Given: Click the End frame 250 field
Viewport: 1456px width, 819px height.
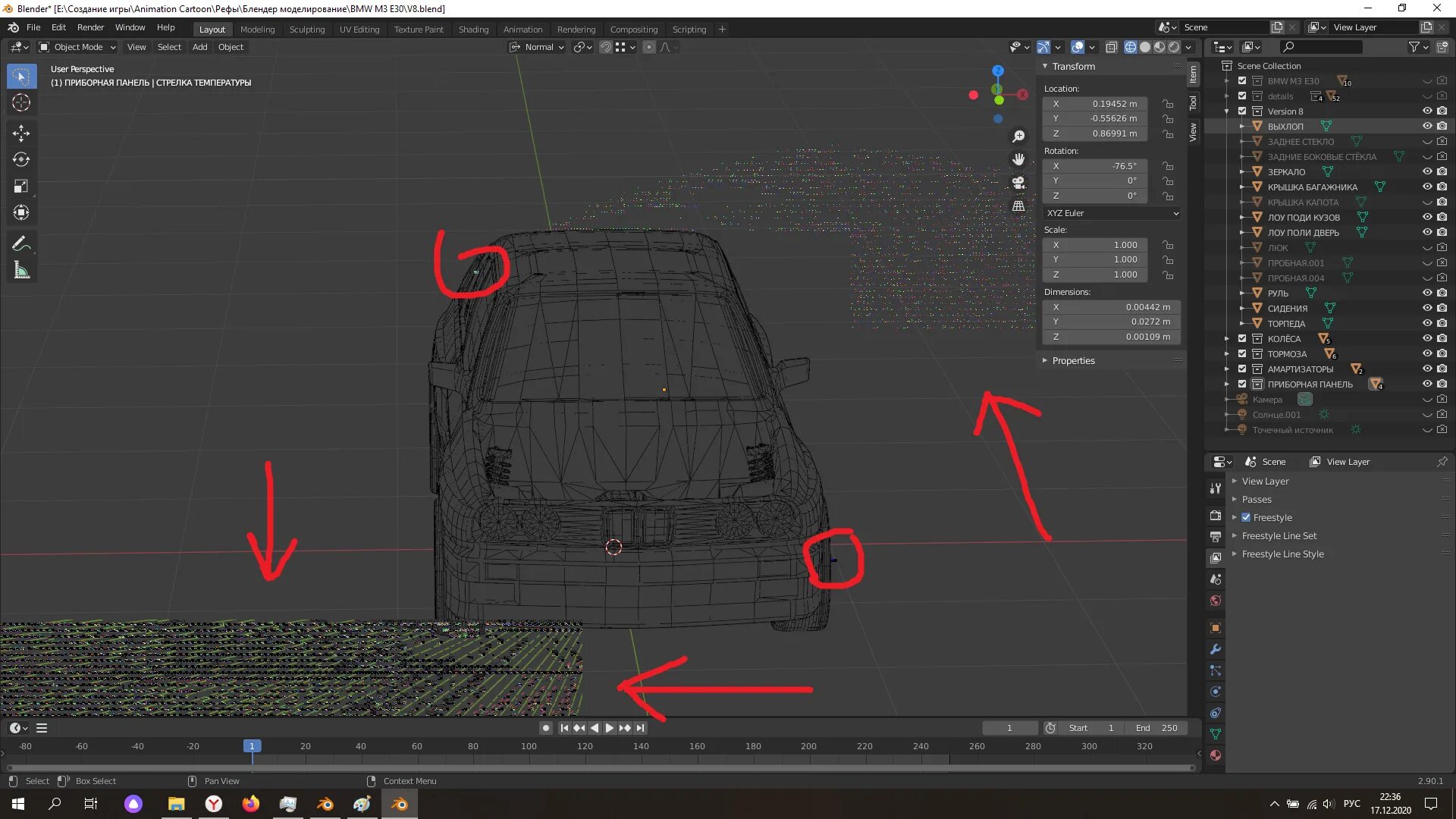Looking at the screenshot, I should pyautogui.click(x=1157, y=728).
